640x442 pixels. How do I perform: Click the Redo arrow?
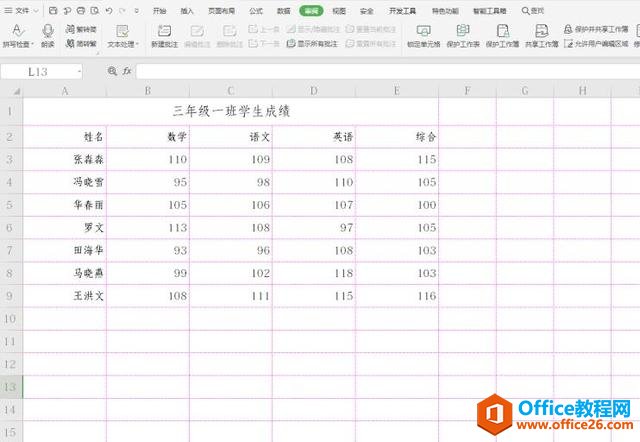click(122, 11)
